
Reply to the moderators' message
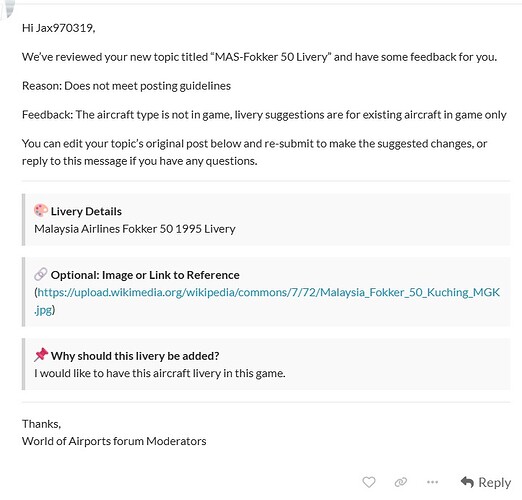pos(486,482)
